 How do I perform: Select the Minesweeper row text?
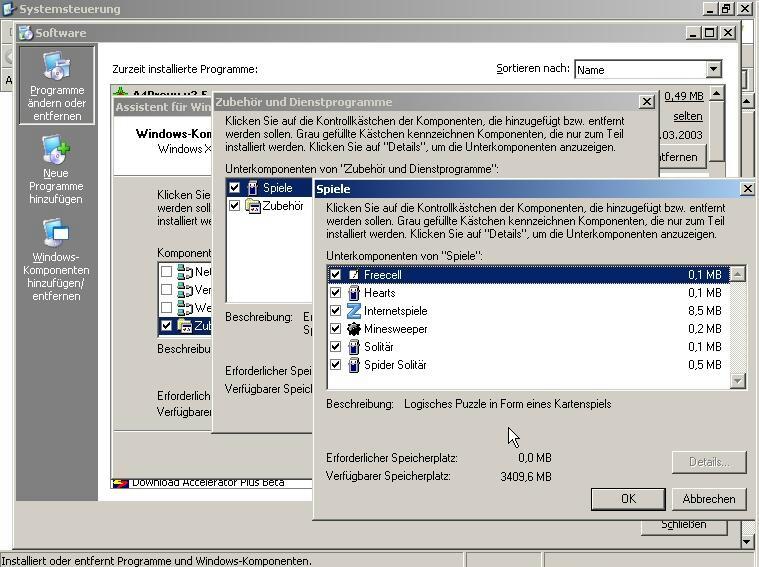[395, 329]
